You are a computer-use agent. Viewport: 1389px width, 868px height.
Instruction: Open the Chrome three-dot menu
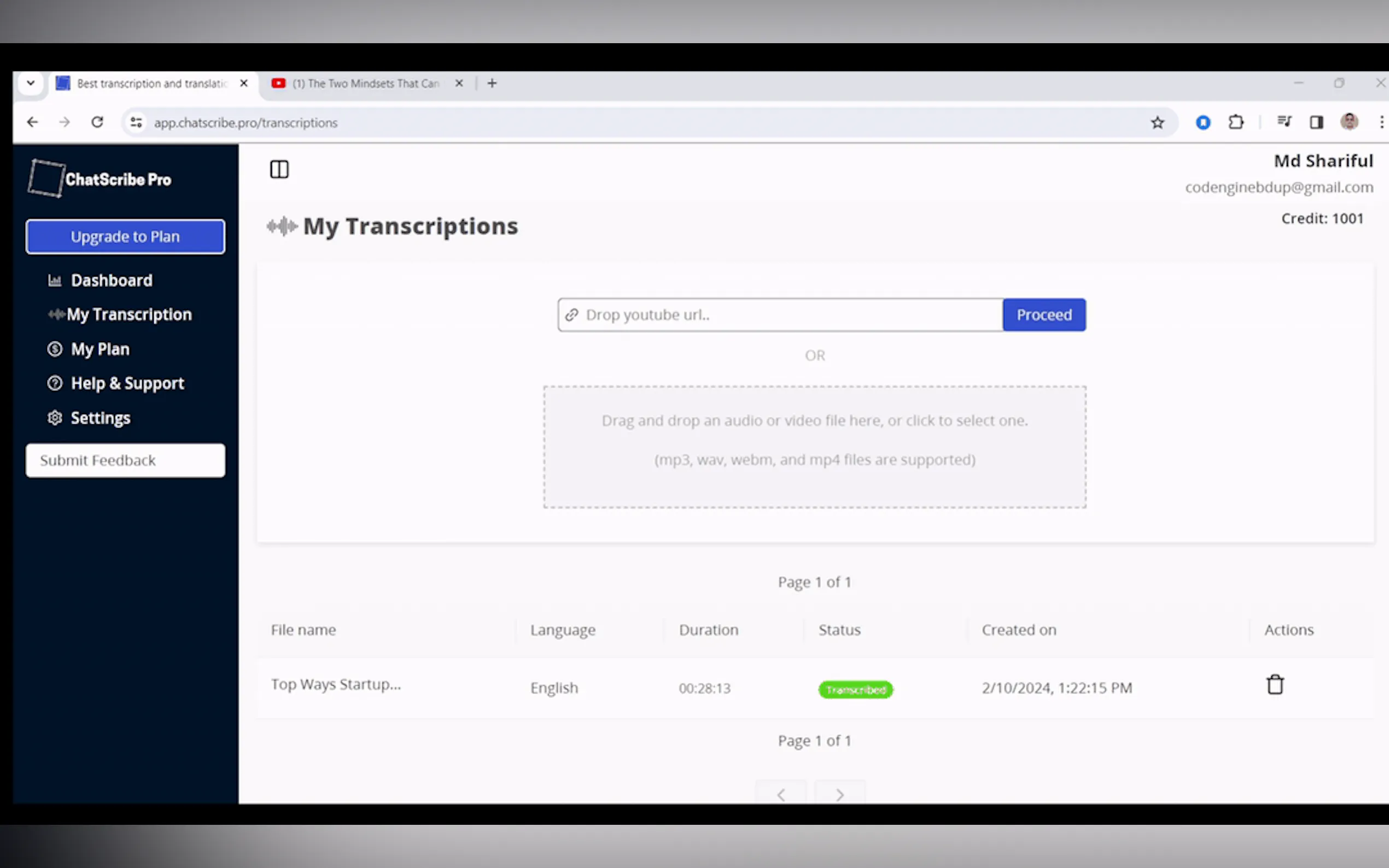tap(1381, 122)
